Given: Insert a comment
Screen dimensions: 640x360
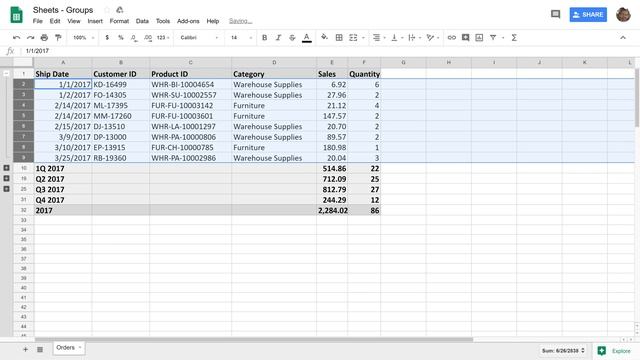Looking at the screenshot, I should coord(465,38).
